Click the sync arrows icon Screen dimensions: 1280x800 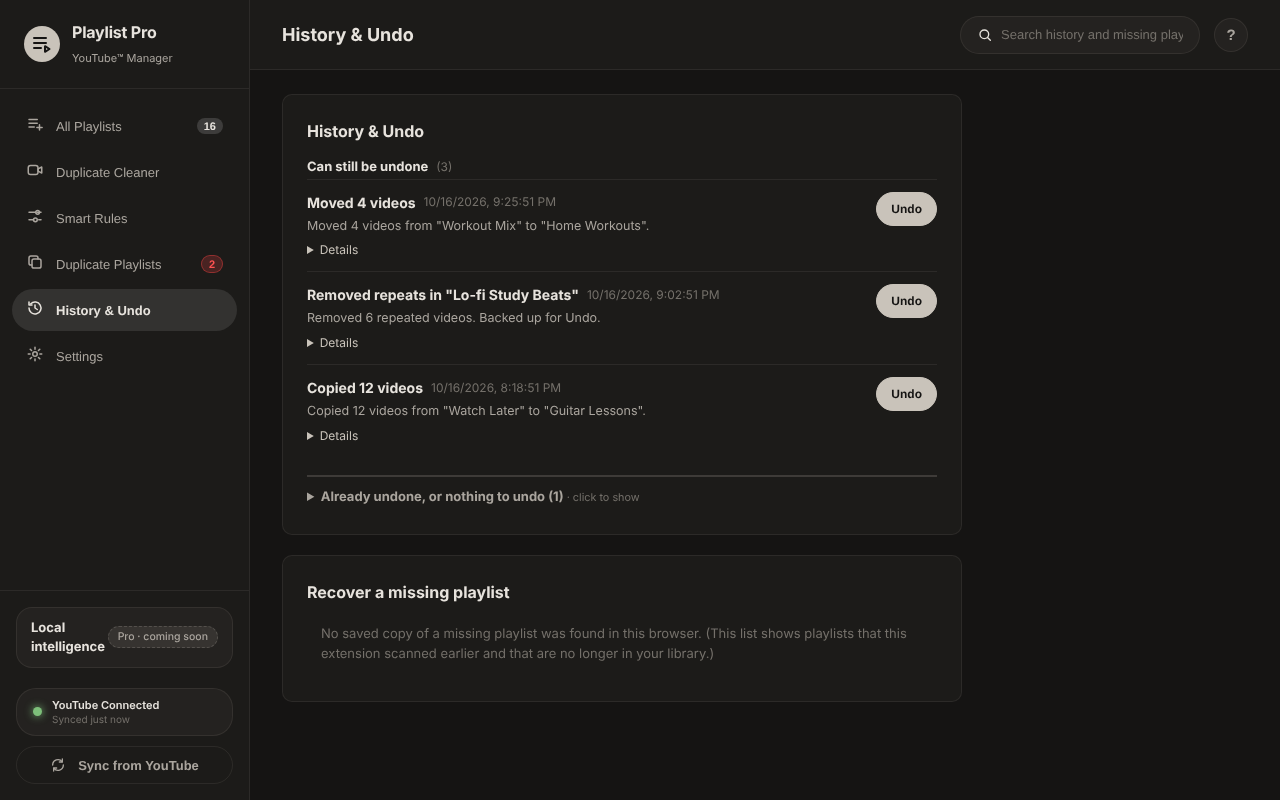click(58, 765)
